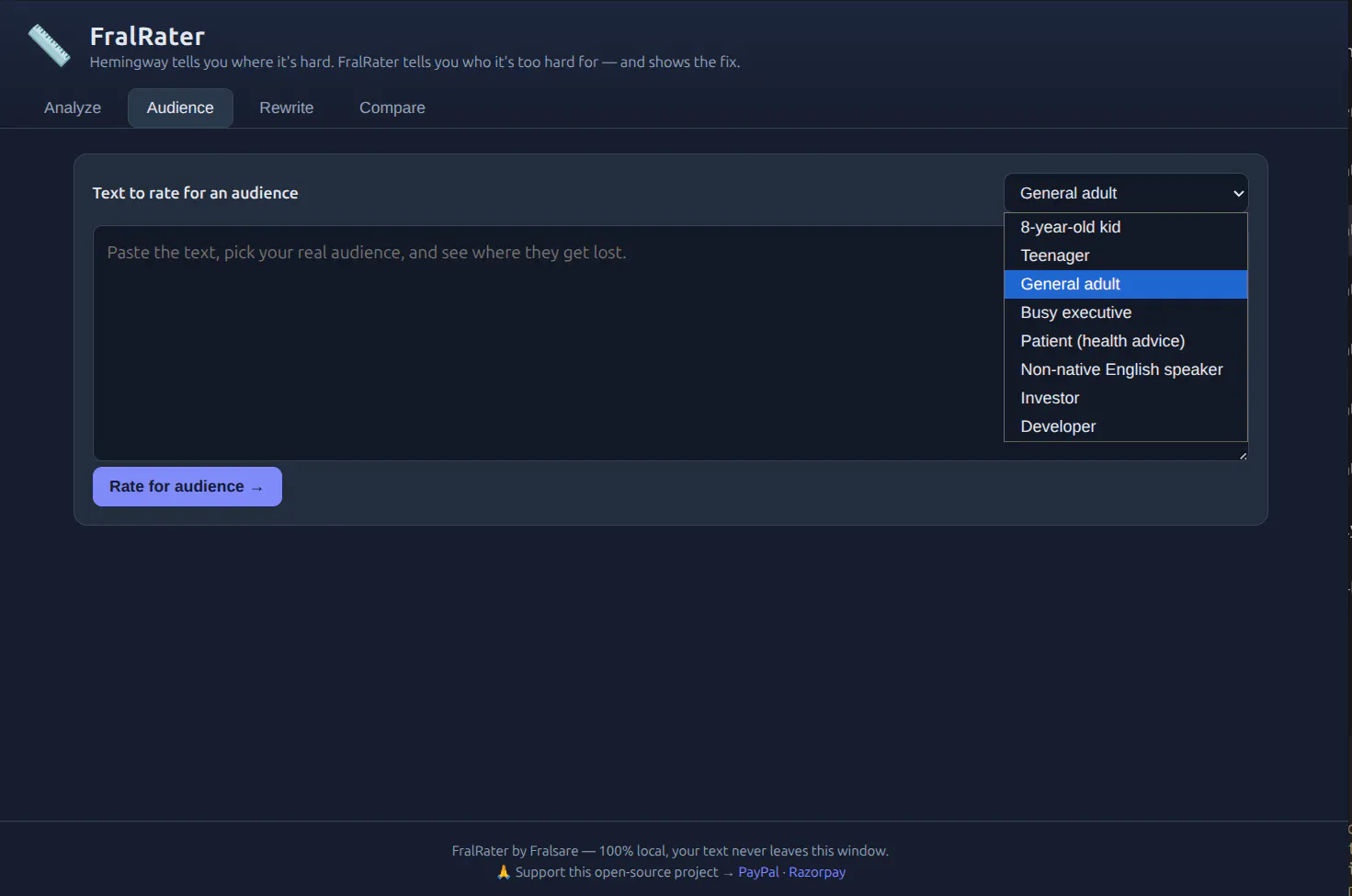This screenshot has height=896, width=1352.
Task: Click the praying hands support emoji
Action: [x=504, y=872]
